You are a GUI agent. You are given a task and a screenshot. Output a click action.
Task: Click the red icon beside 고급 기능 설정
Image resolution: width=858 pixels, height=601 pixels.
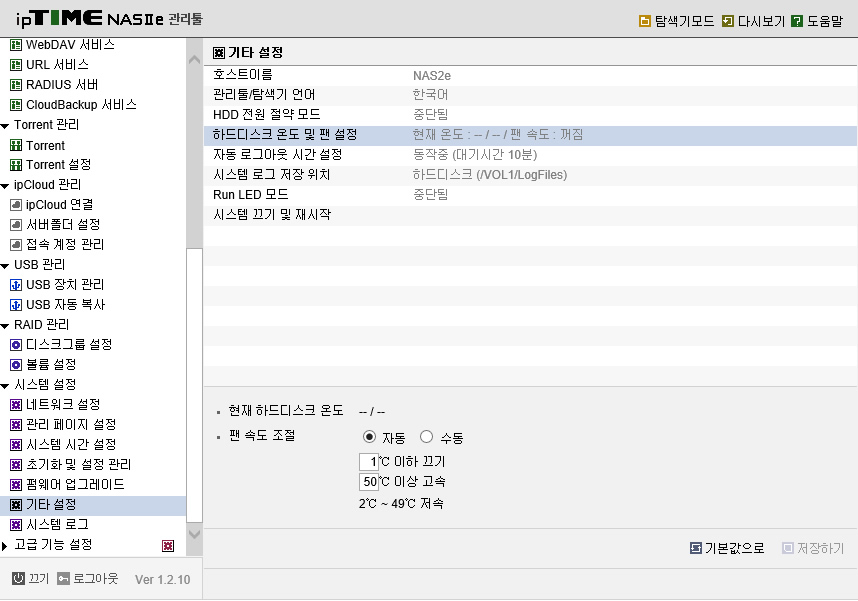tap(168, 546)
